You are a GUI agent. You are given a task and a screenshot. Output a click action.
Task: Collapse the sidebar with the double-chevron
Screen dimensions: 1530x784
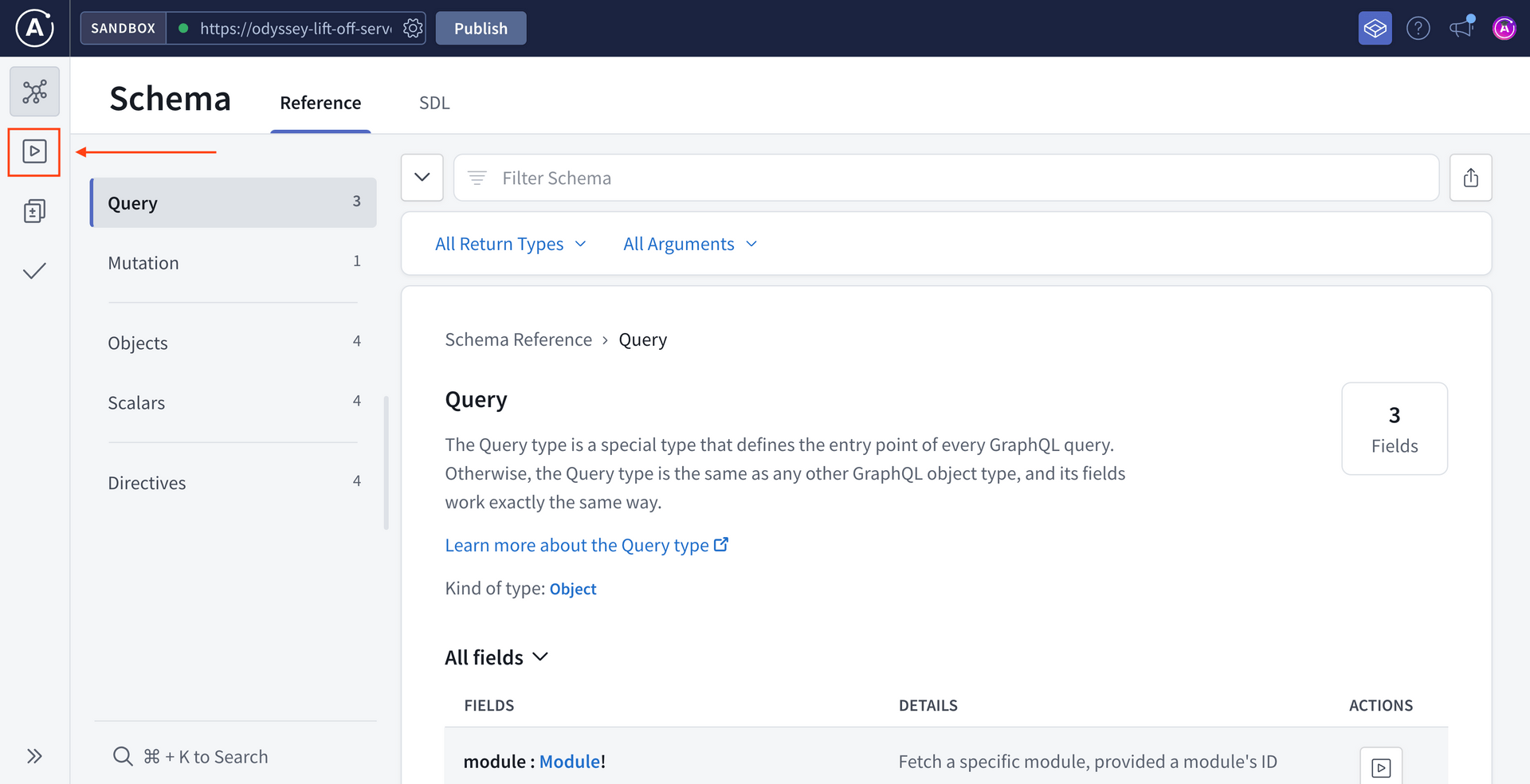[33, 755]
